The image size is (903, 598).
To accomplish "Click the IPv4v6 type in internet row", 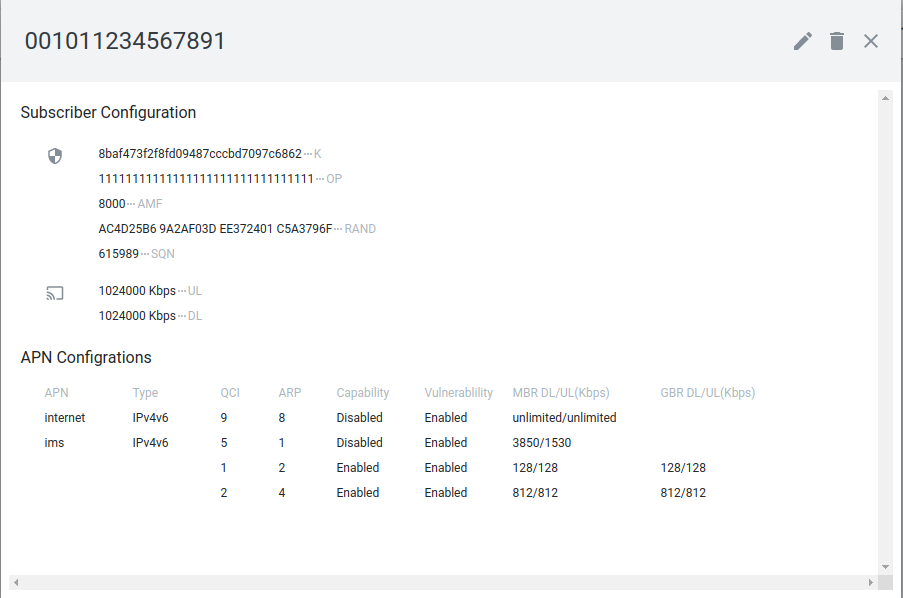I will tap(150, 418).
